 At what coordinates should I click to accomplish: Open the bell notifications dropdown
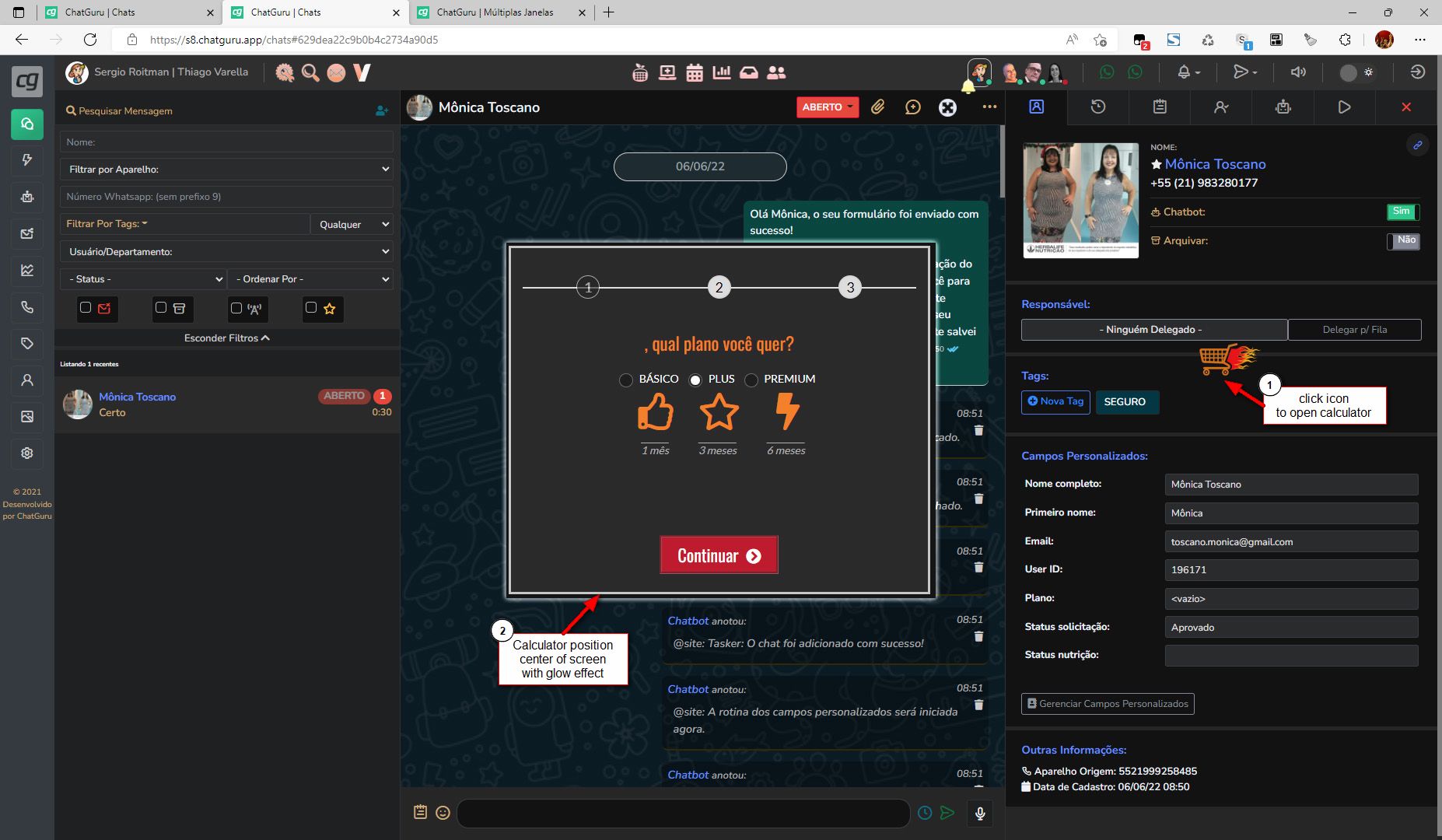tap(1188, 72)
